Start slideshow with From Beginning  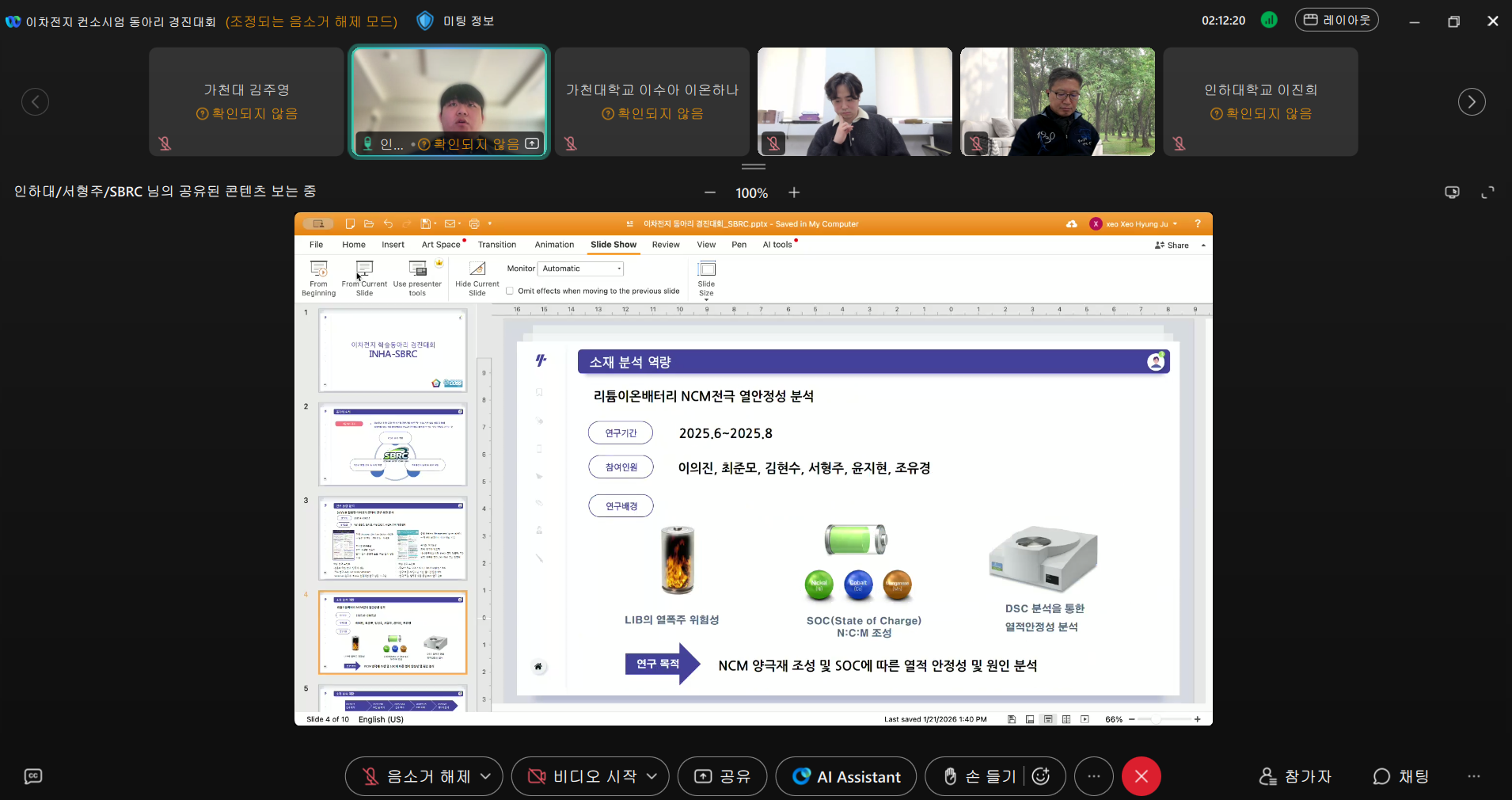318,277
